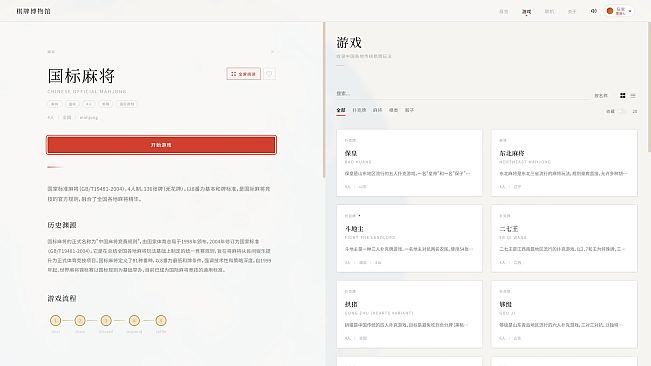Image resolution: width=651 pixels, height=366 pixels.
Task: Open the 斗地主 game card
Action: point(409,239)
